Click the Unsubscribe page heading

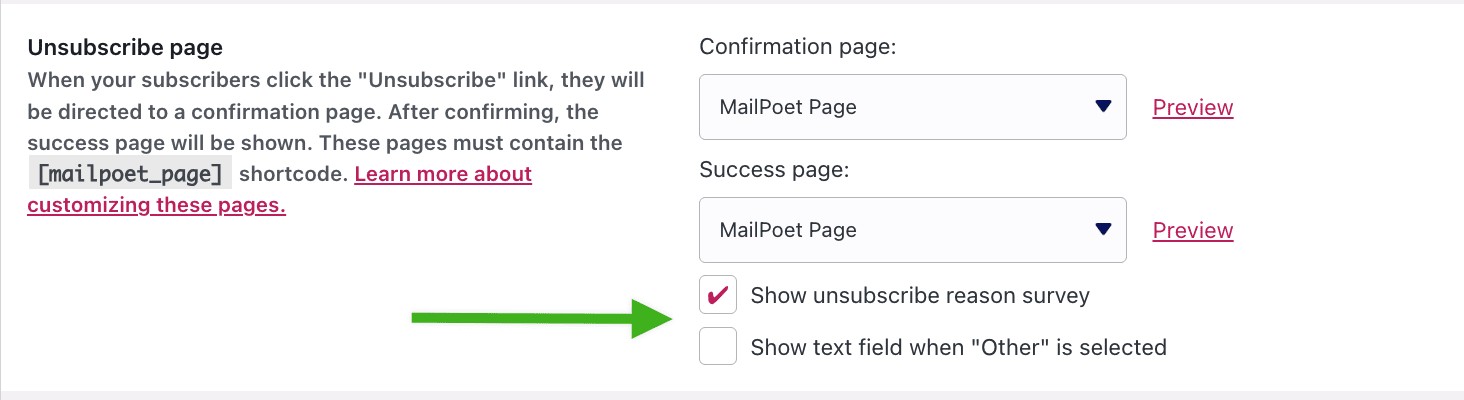click(x=125, y=47)
